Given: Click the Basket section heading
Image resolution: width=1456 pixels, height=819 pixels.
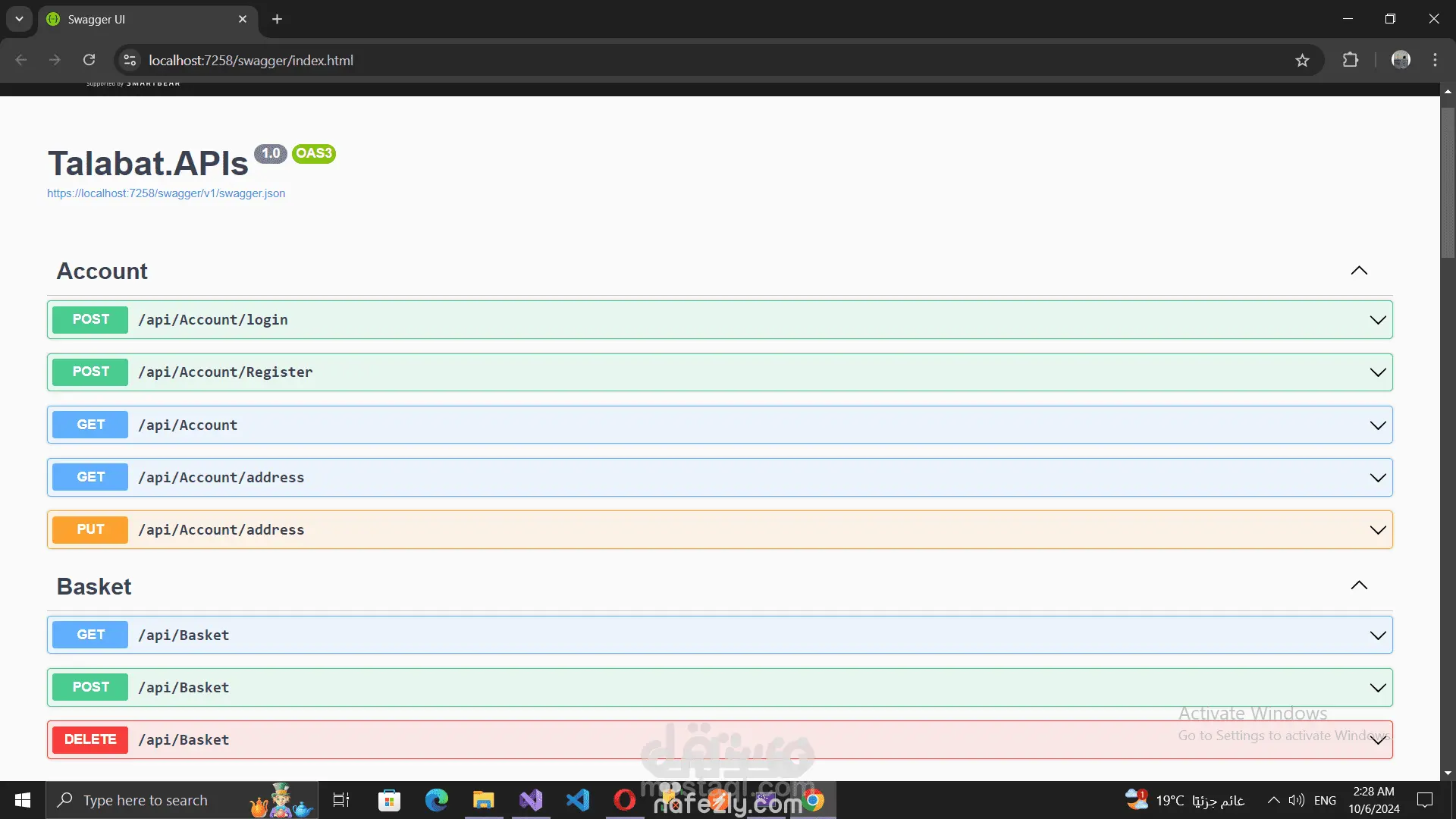Looking at the screenshot, I should click(x=94, y=586).
